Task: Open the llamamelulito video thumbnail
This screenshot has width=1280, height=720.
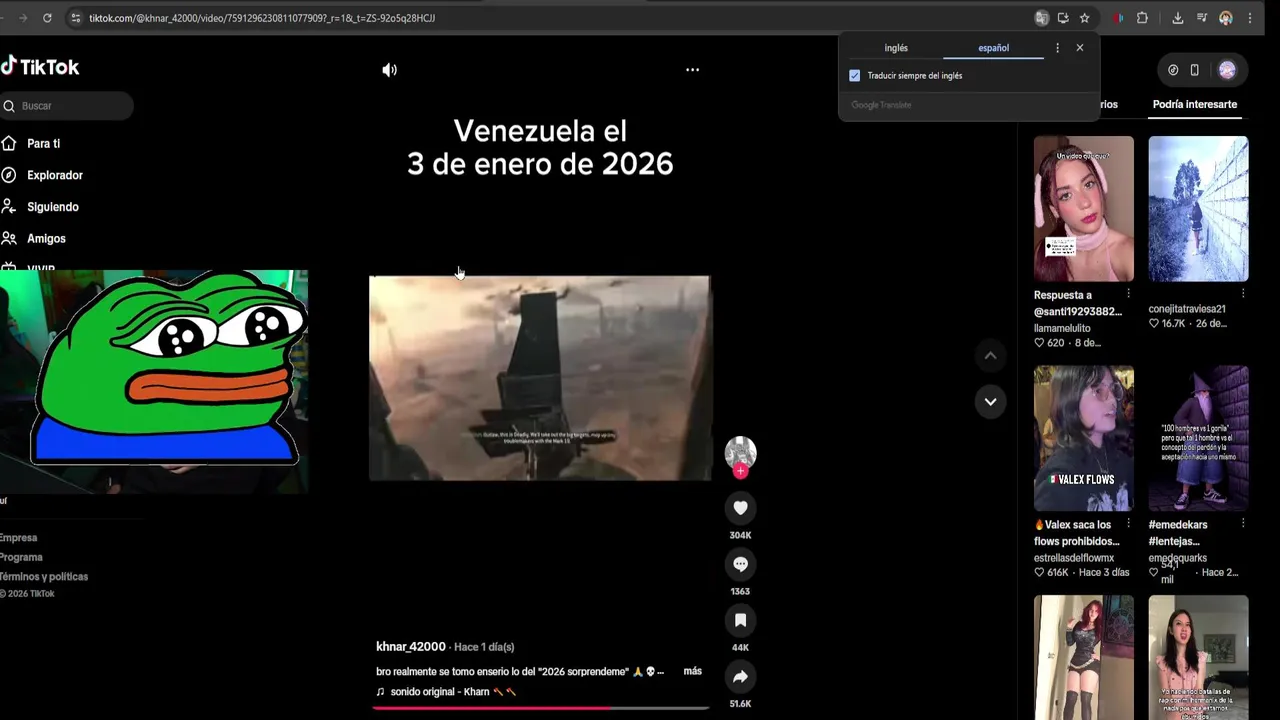Action: pos(1084,209)
